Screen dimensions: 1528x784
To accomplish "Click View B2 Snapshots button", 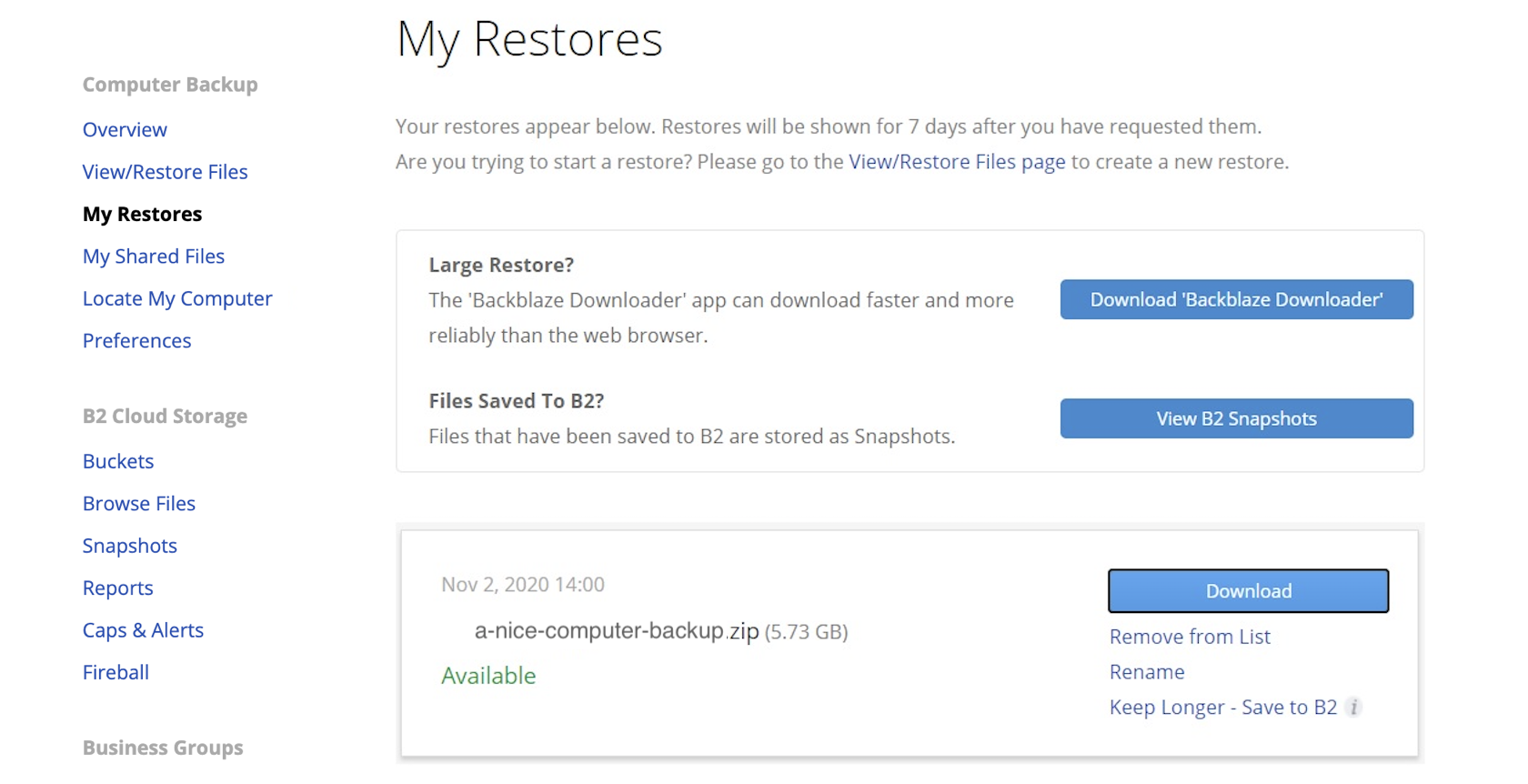I will click(1236, 418).
